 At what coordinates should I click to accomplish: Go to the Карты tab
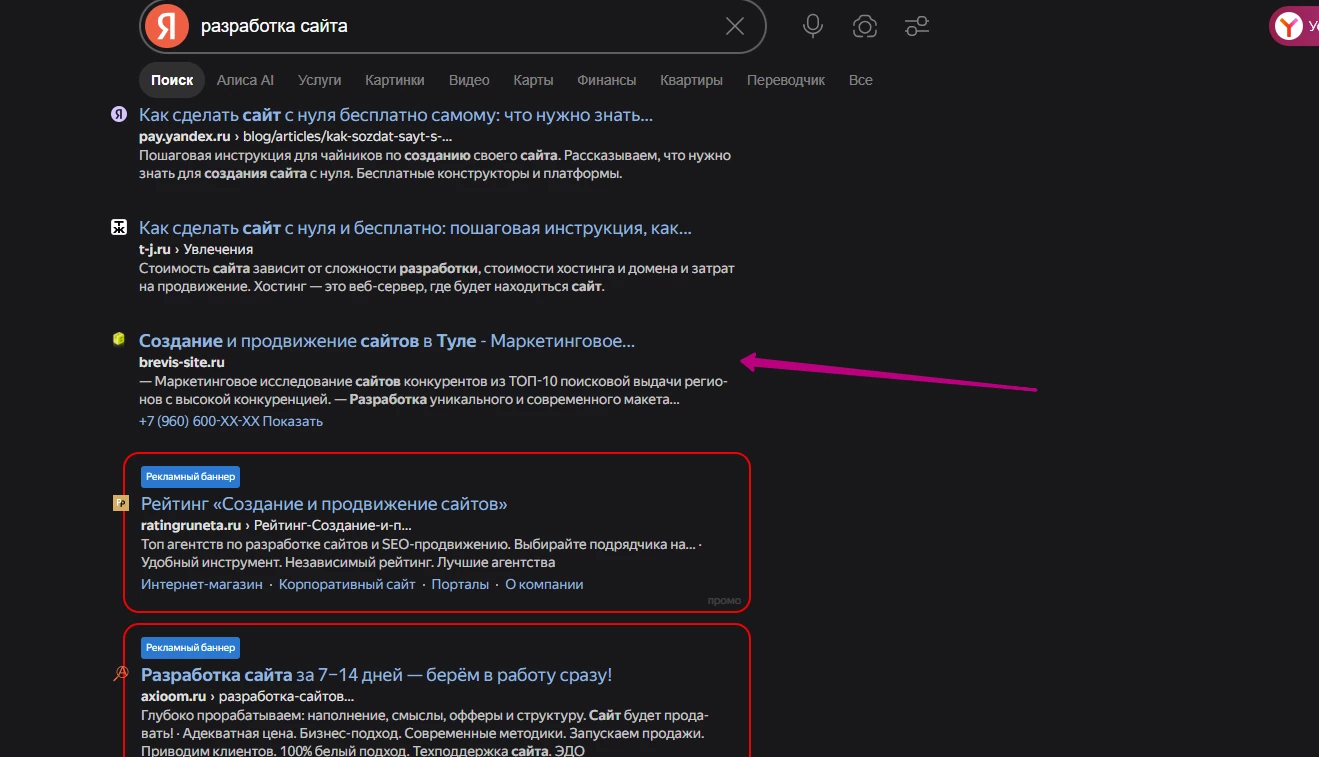(533, 80)
